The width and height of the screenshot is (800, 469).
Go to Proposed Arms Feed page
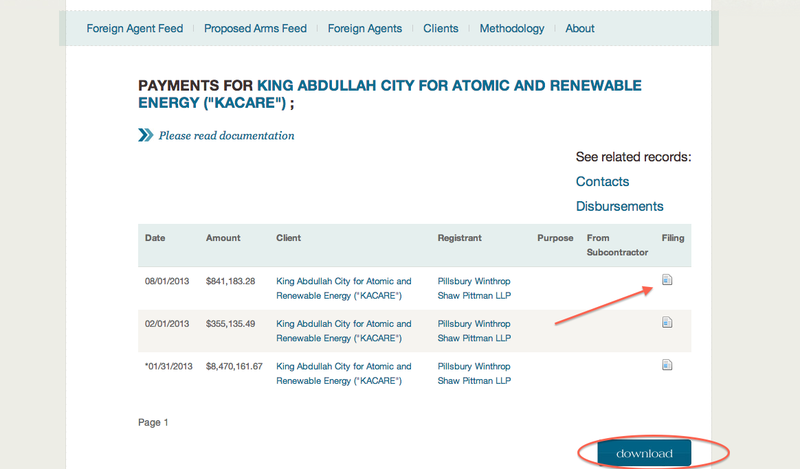click(255, 29)
